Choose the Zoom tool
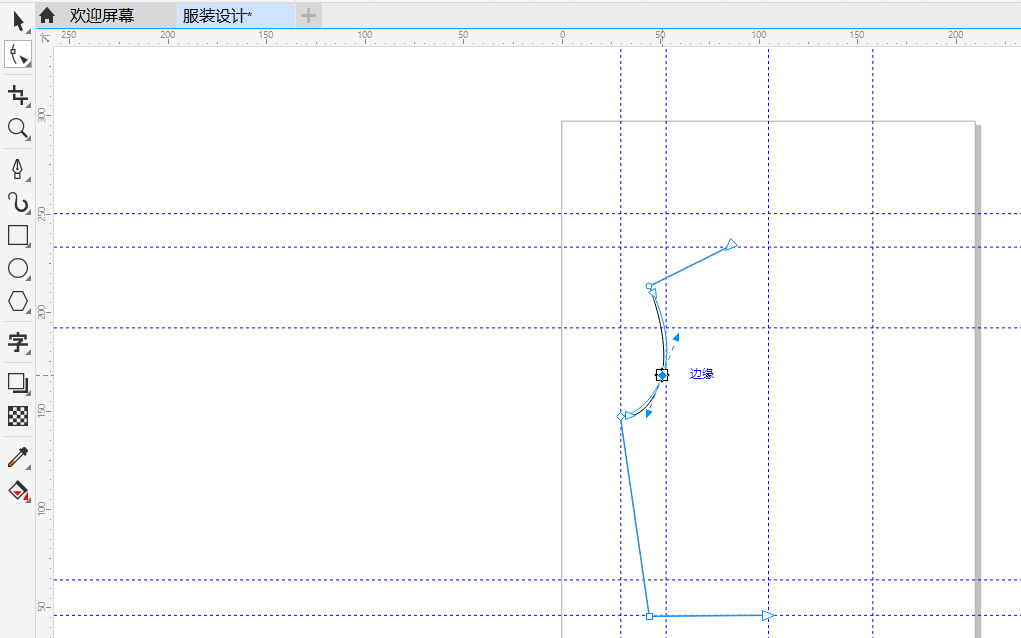Viewport: 1021px width, 638px height. [x=17, y=129]
